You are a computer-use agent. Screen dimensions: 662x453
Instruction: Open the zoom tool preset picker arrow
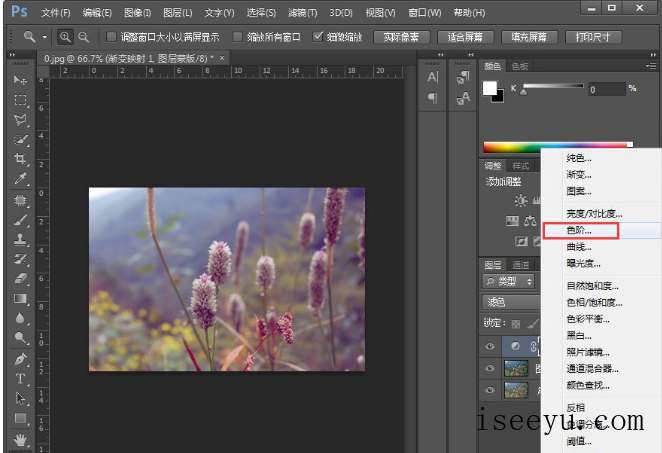click(45, 37)
